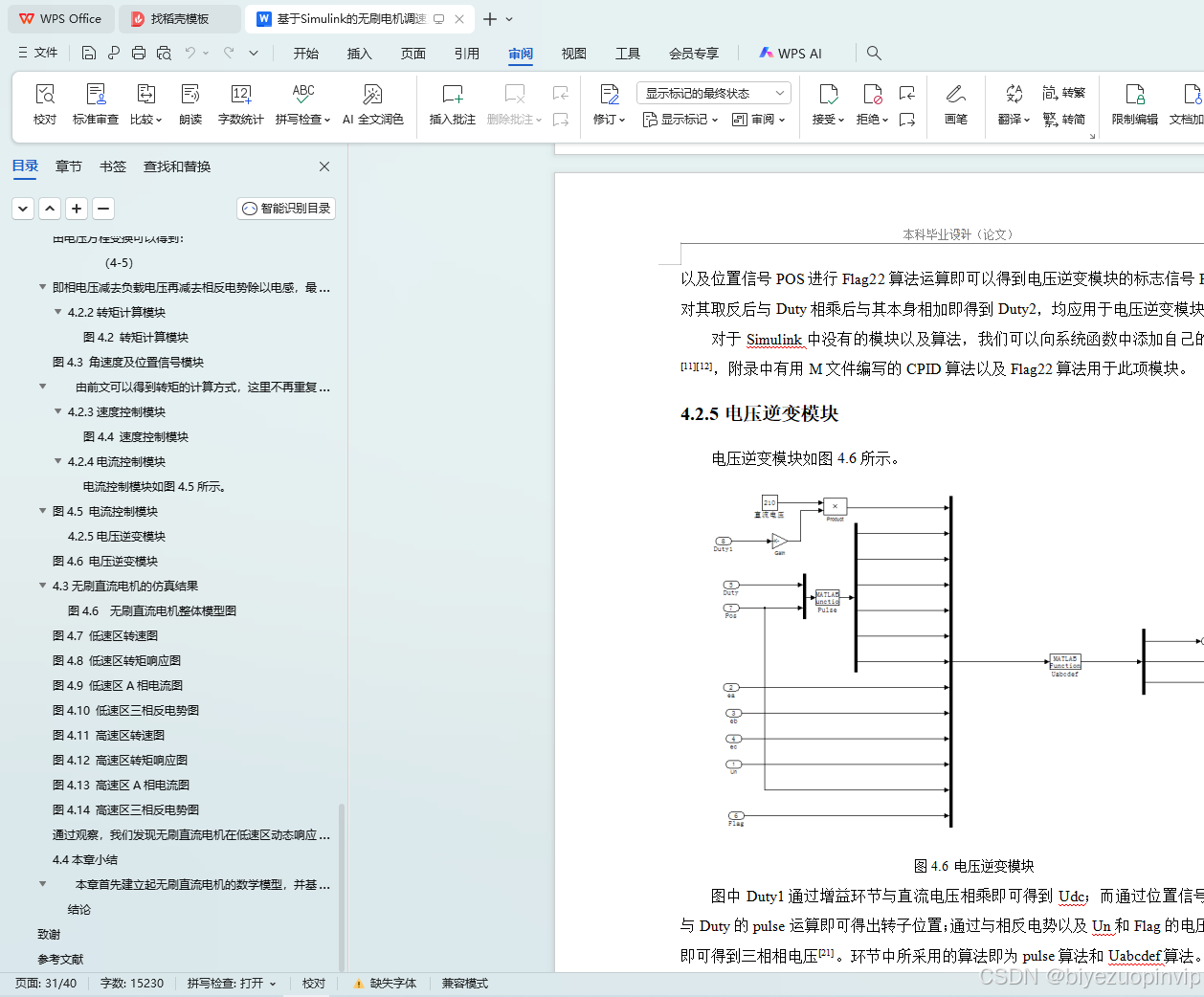Click 缺失字体 in the status bar
Viewport: 1204px width, 997px height.
pos(384,984)
